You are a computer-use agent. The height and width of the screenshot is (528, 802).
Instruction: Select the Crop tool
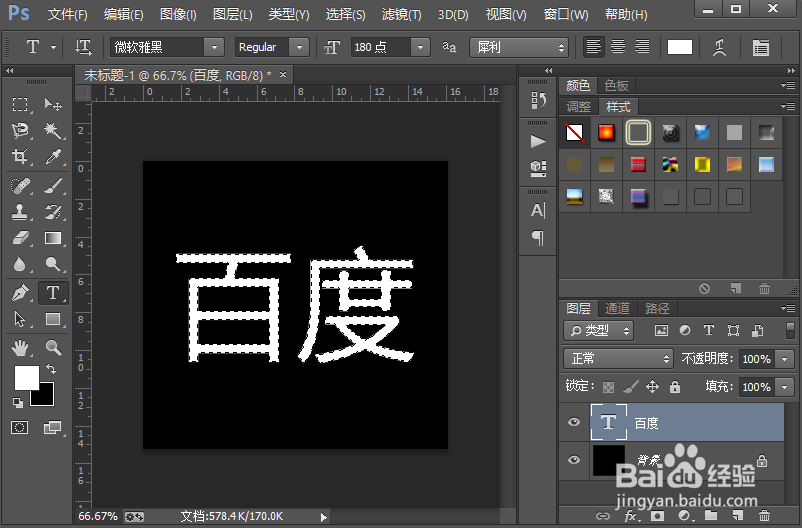(x=20, y=157)
